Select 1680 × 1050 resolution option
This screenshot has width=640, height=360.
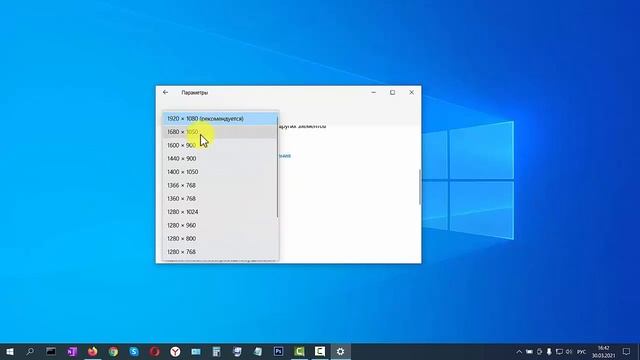220,132
